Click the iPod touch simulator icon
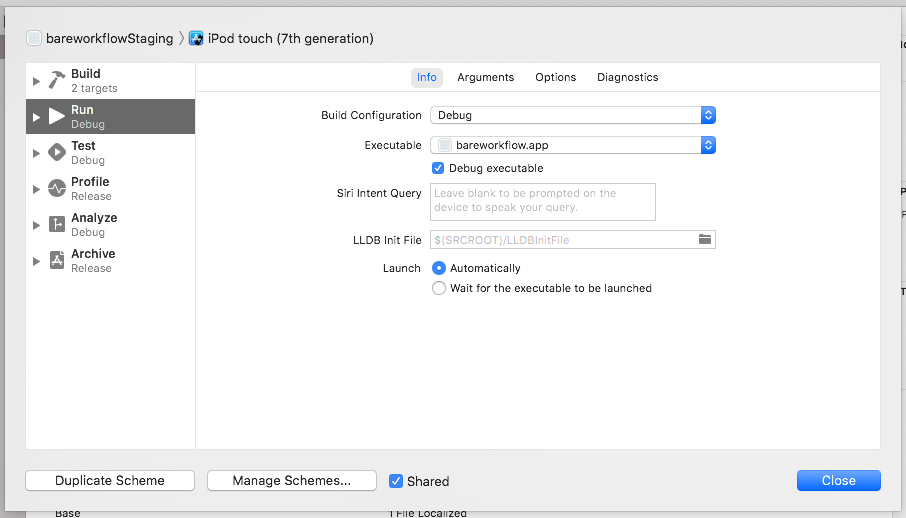The height and width of the screenshot is (518, 906). 196,38
